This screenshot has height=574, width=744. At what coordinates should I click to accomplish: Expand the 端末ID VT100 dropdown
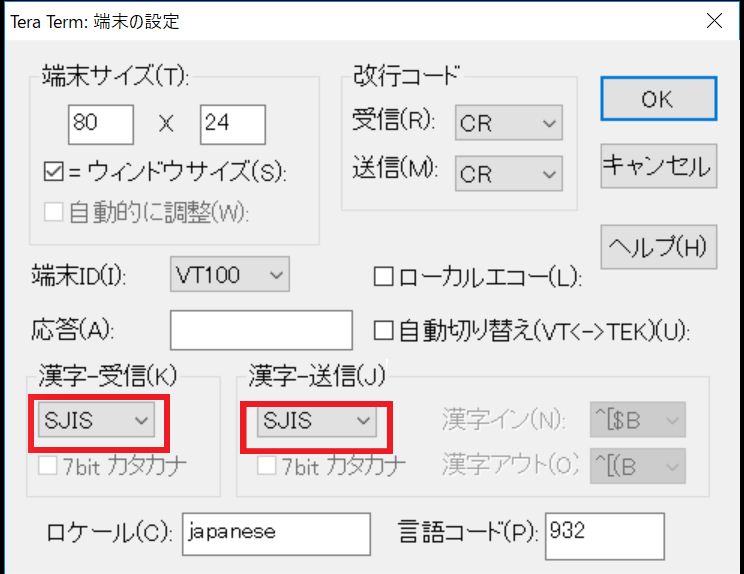click(229, 274)
